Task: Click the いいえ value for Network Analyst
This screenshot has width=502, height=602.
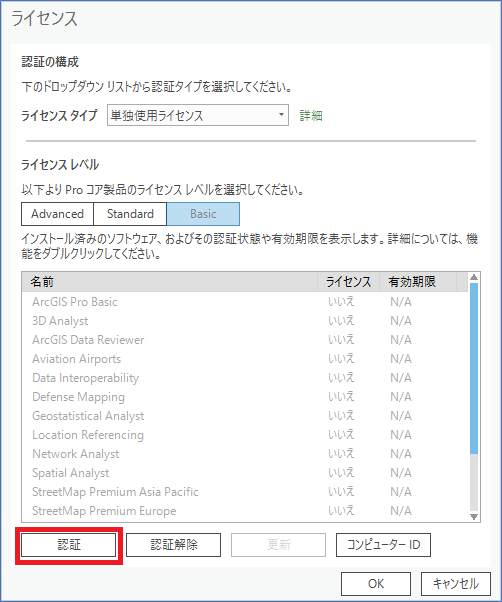Action: point(341,454)
